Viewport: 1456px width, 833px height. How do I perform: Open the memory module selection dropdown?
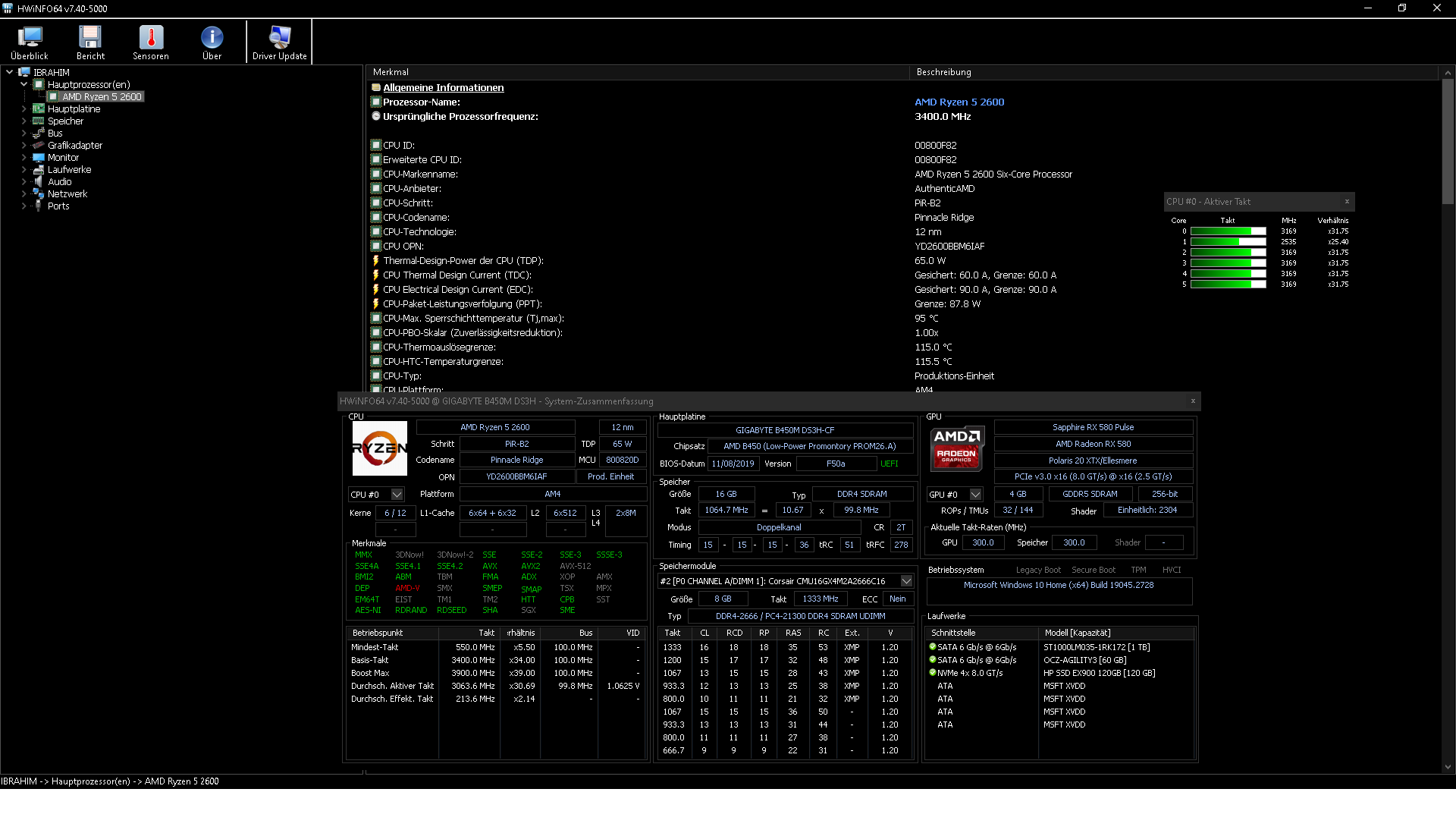(x=906, y=581)
